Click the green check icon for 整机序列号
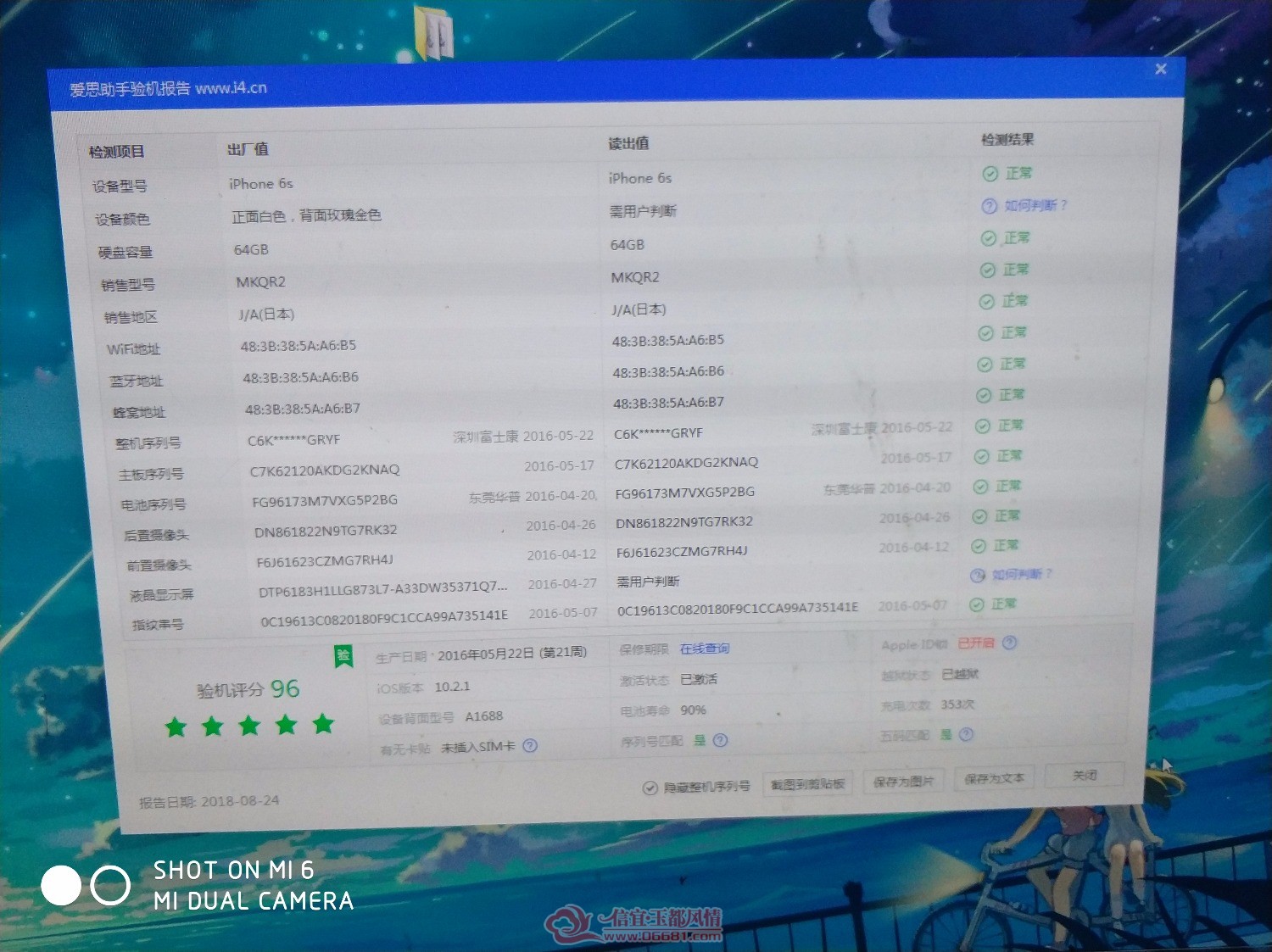The width and height of the screenshot is (1272, 952). pyautogui.click(x=982, y=426)
